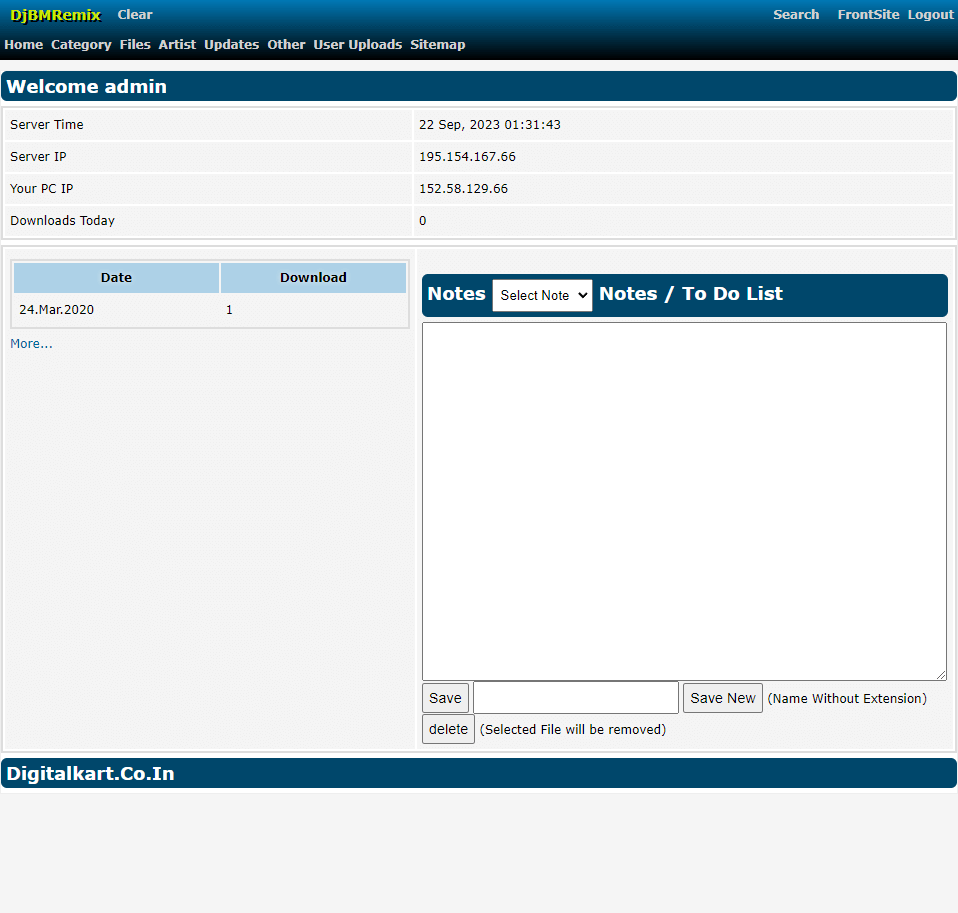Select Other in the navigation bar
Screen dimensions: 958x913
click(286, 45)
